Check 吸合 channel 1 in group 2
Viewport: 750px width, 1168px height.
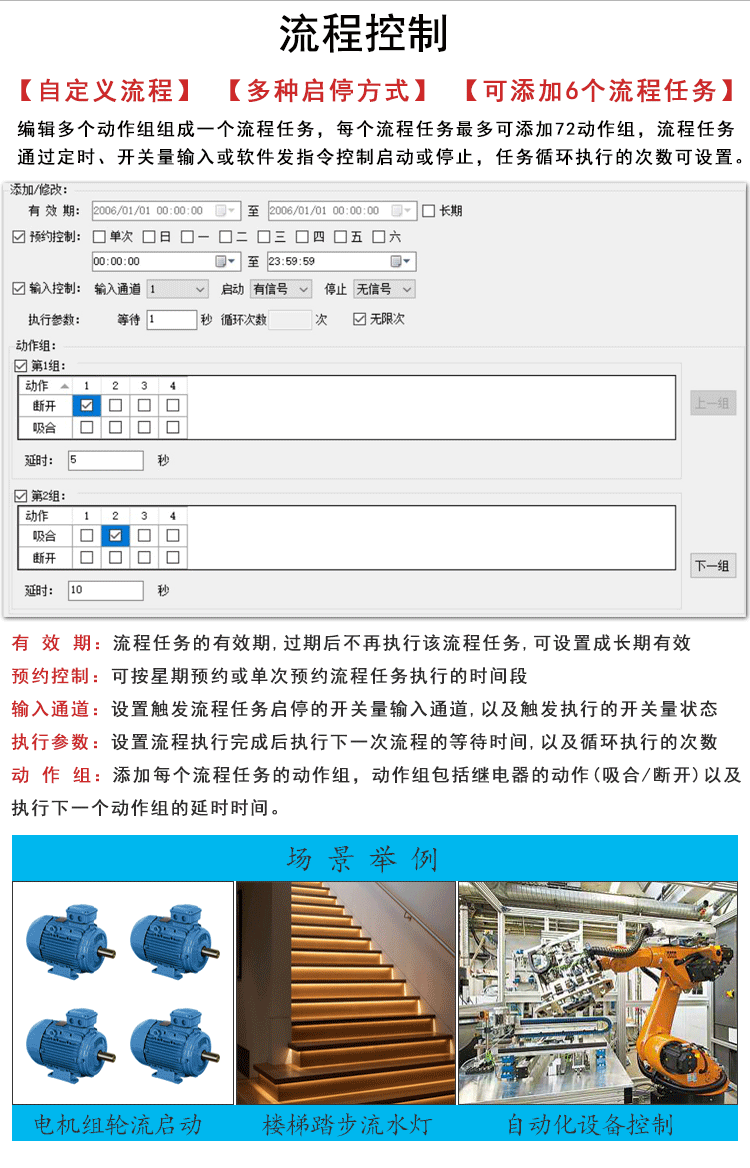pos(86,536)
